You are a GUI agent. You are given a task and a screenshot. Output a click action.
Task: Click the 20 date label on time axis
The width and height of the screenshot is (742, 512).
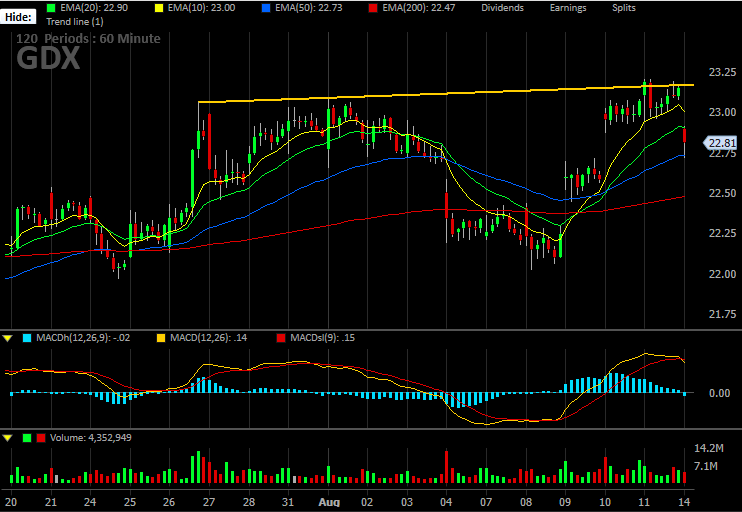tap(11, 502)
